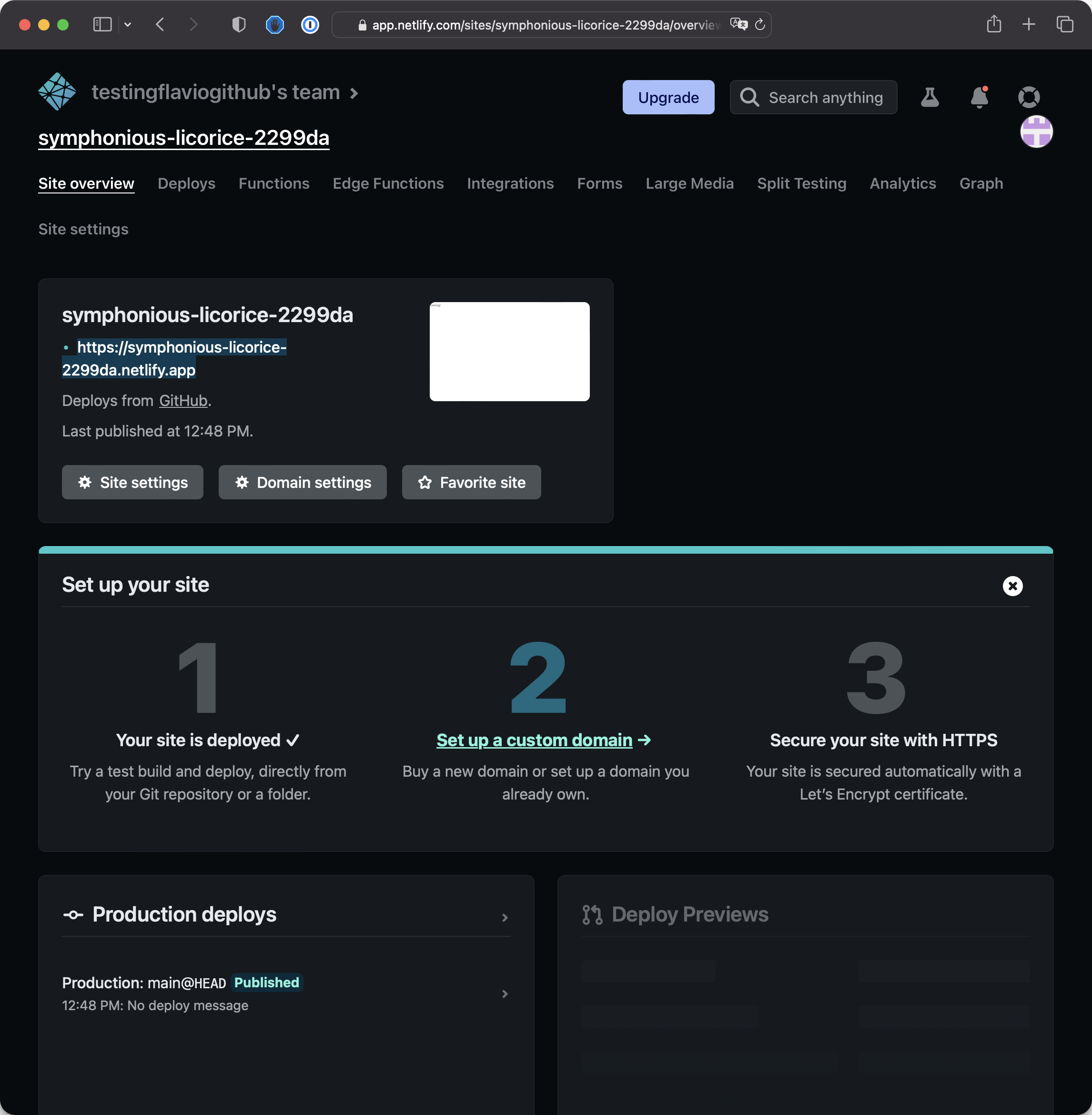Open Netlify Labs flask icon
The image size is (1092, 1115).
coord(929,98)
